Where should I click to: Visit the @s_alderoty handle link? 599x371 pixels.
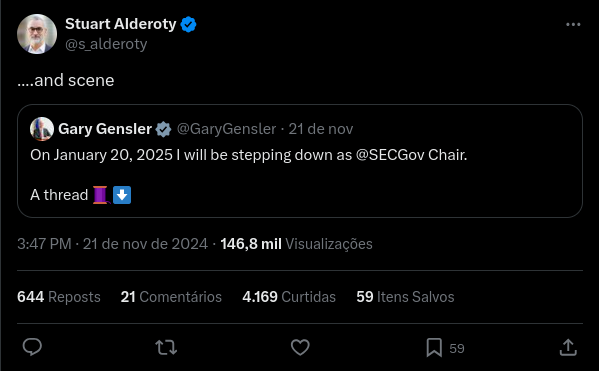pos(106,44)
